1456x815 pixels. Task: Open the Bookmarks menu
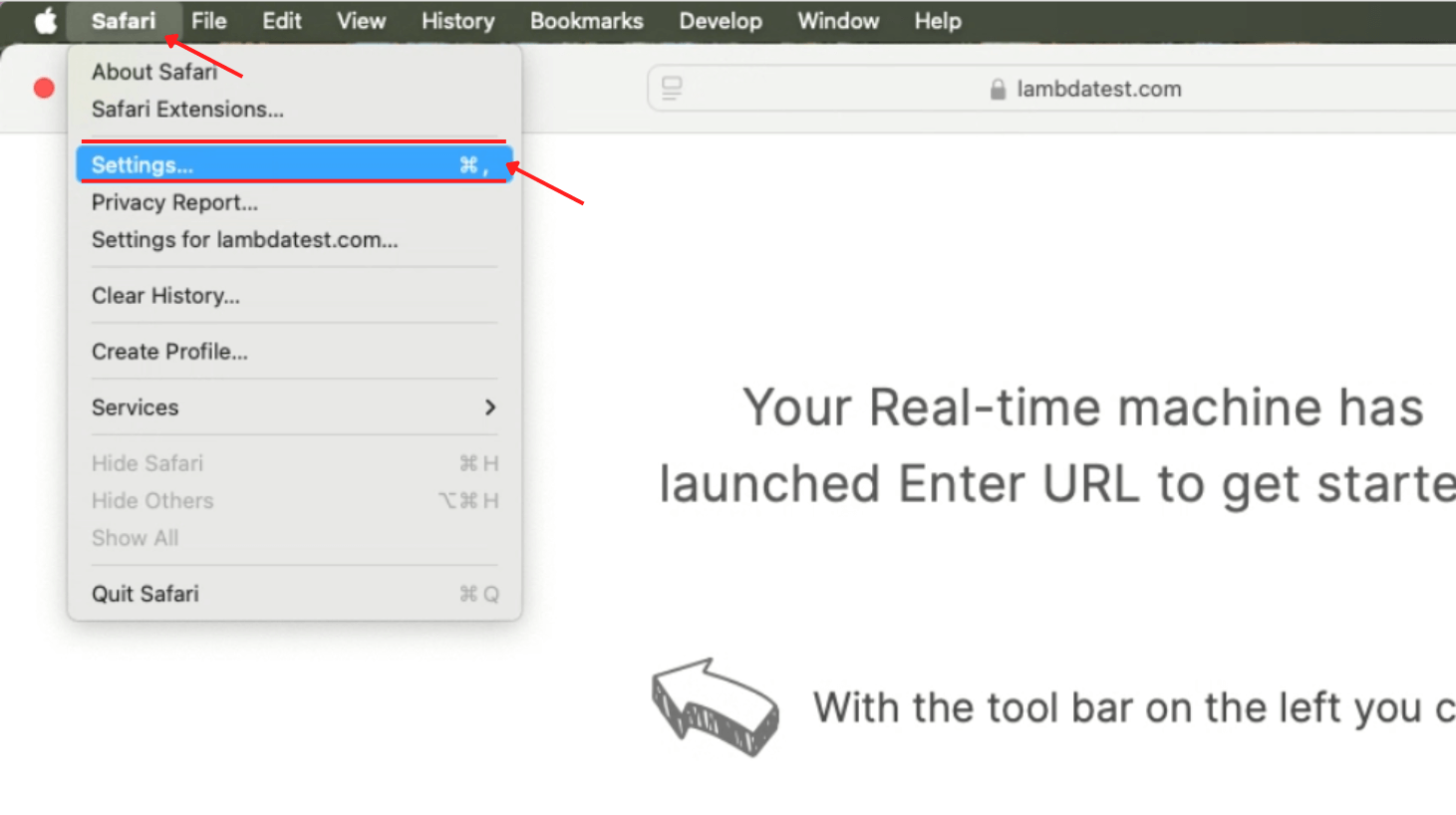586,21
